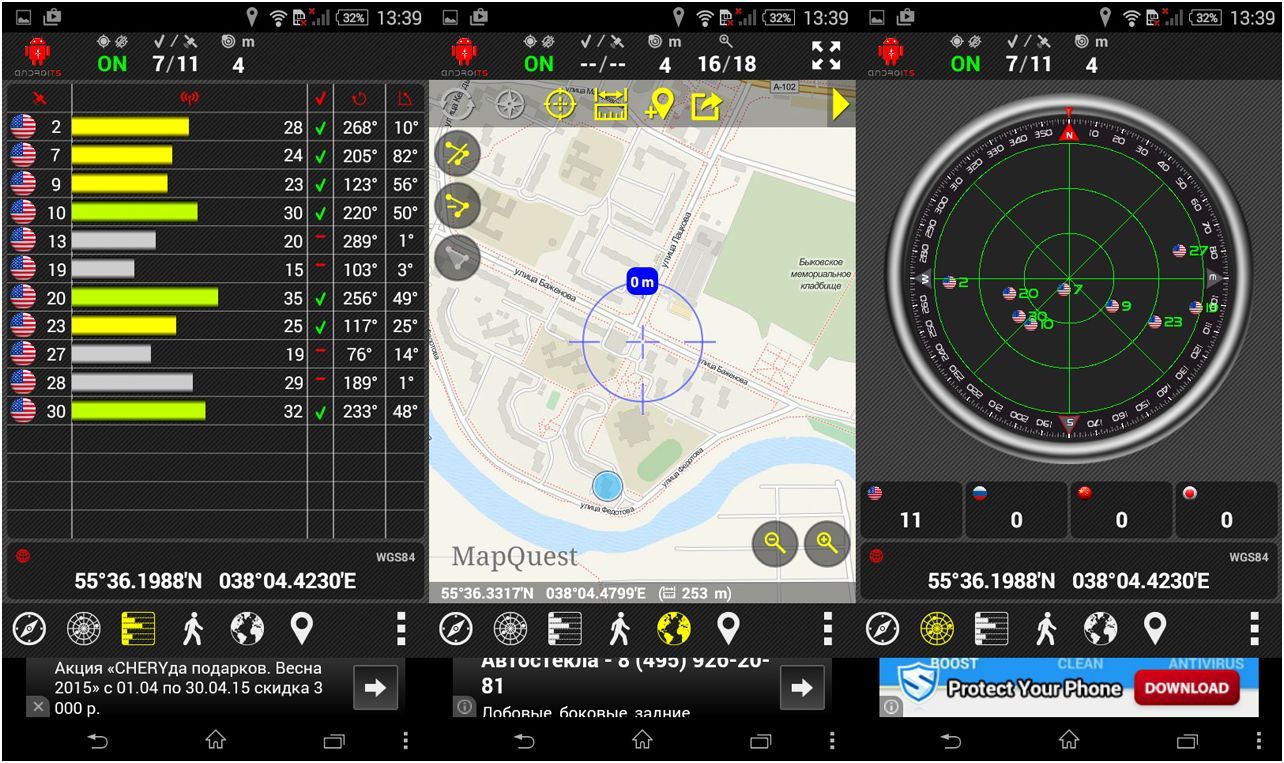Zoom in on the map
This screenshot has width=1284, height=763.
[x=826, y=543]
